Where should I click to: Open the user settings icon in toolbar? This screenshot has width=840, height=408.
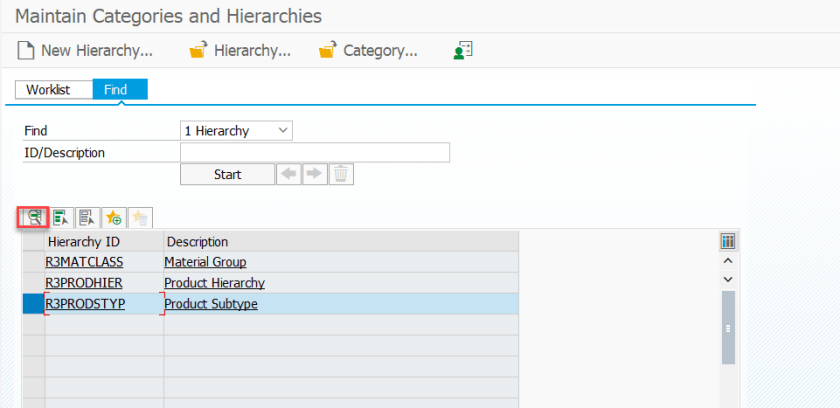[462, 49]
